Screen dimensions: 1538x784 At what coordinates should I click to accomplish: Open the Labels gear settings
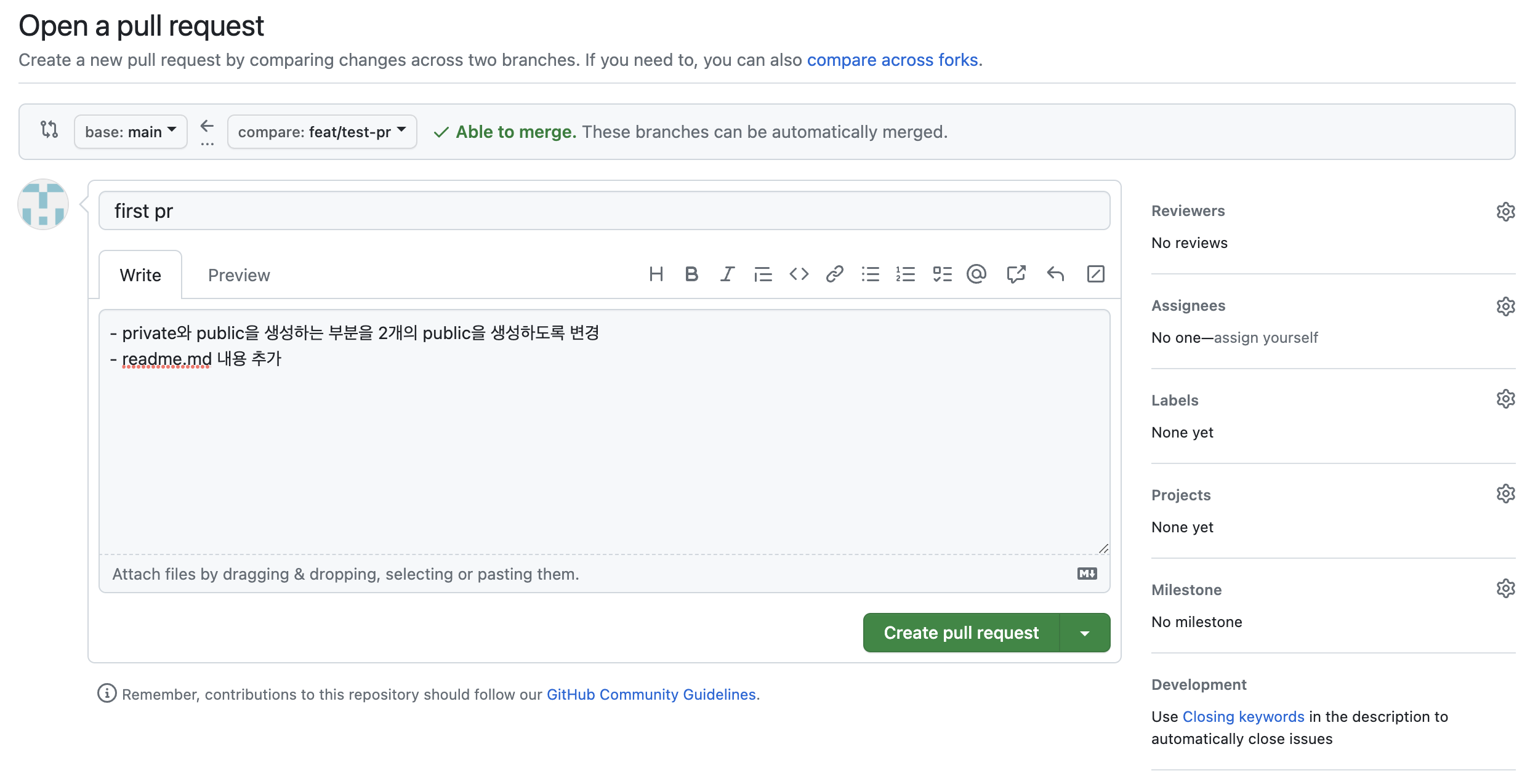1505,399
